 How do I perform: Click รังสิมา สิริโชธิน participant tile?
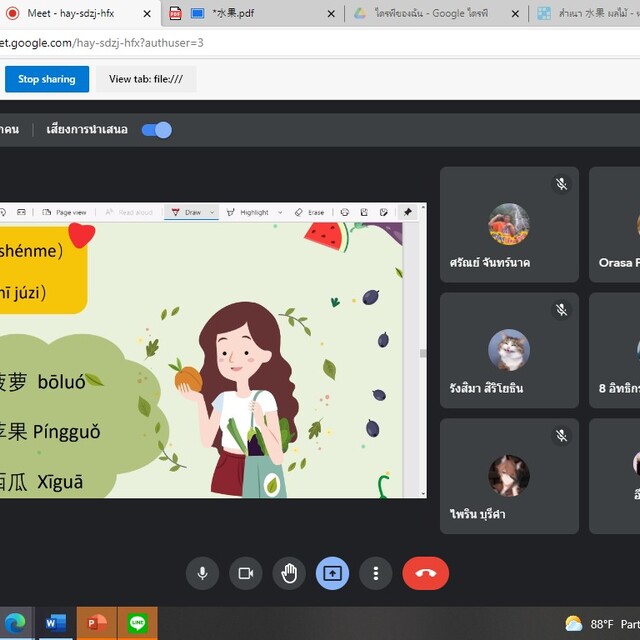click(x=509, y=350)
